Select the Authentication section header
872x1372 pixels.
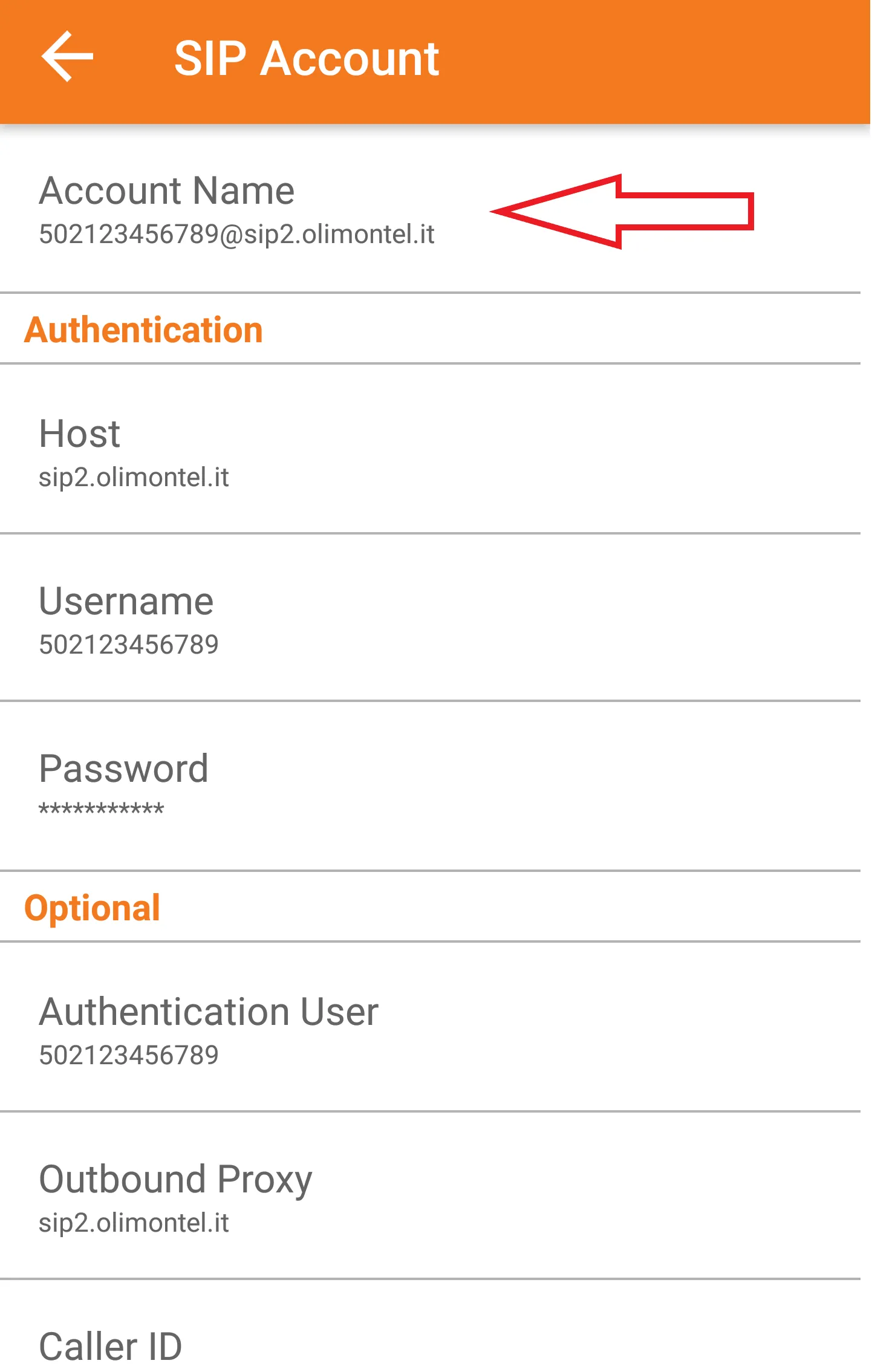tap(144, 330)
